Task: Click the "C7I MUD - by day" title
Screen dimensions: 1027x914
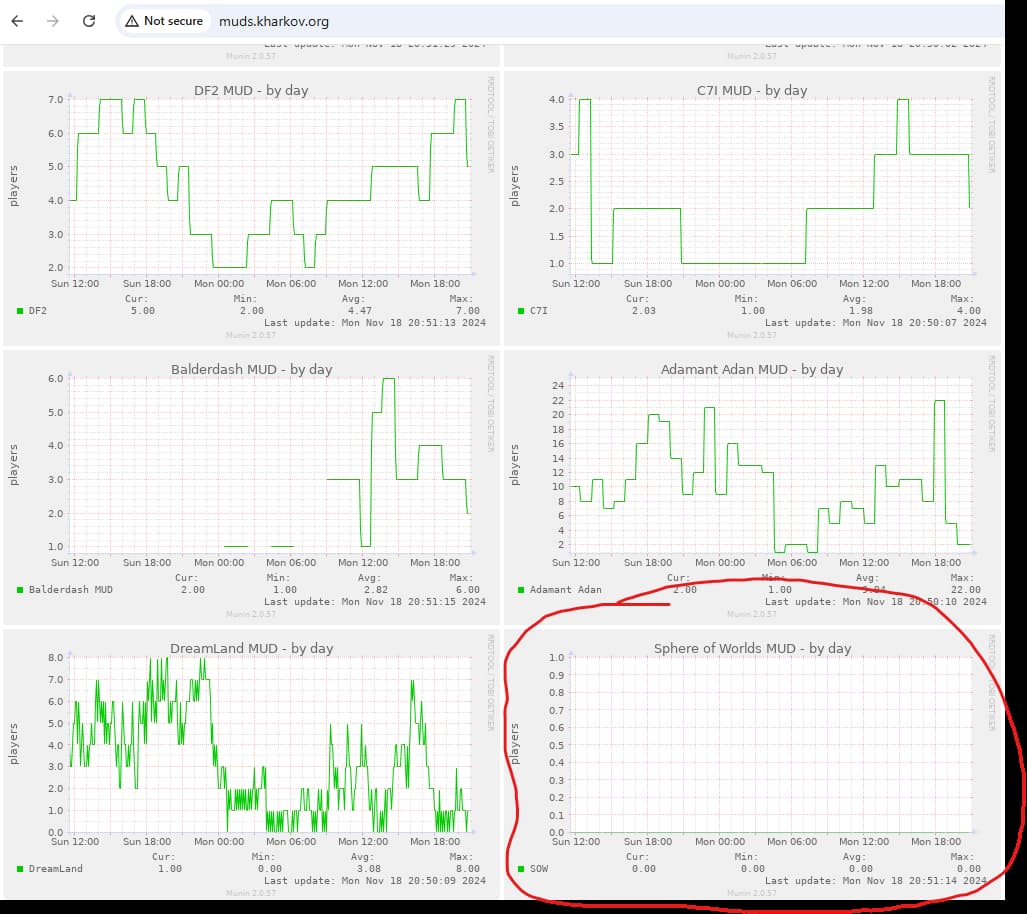Action: pyautogui.click(x=752, y=90)
